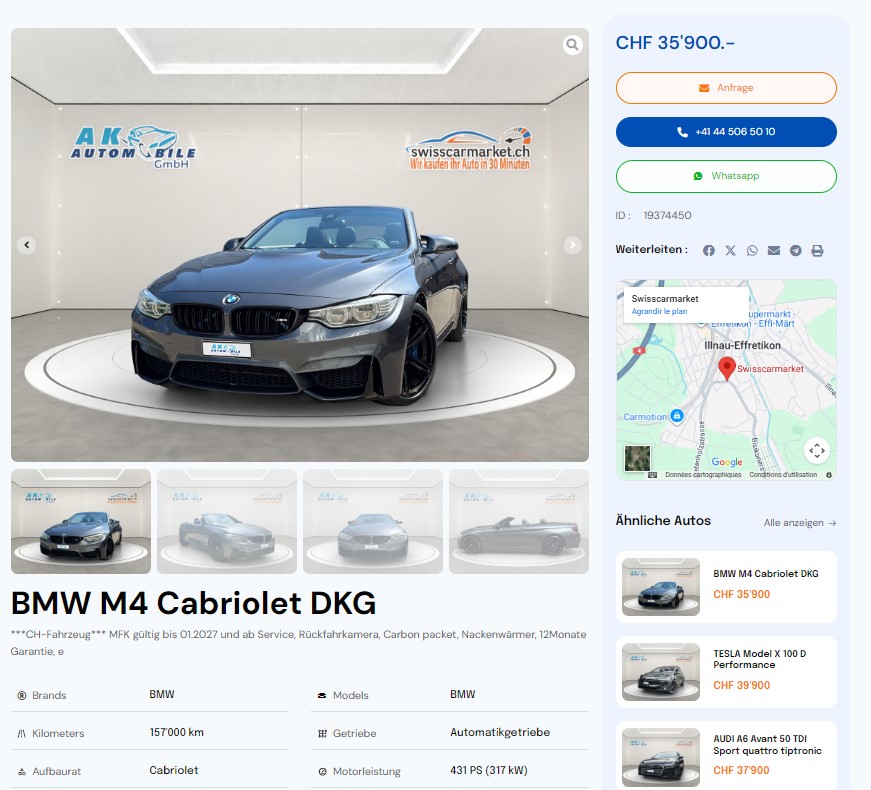Screen dimensions: 871x790
Task: Share listing via WhatsApp icon
Action: coord(752,251)
